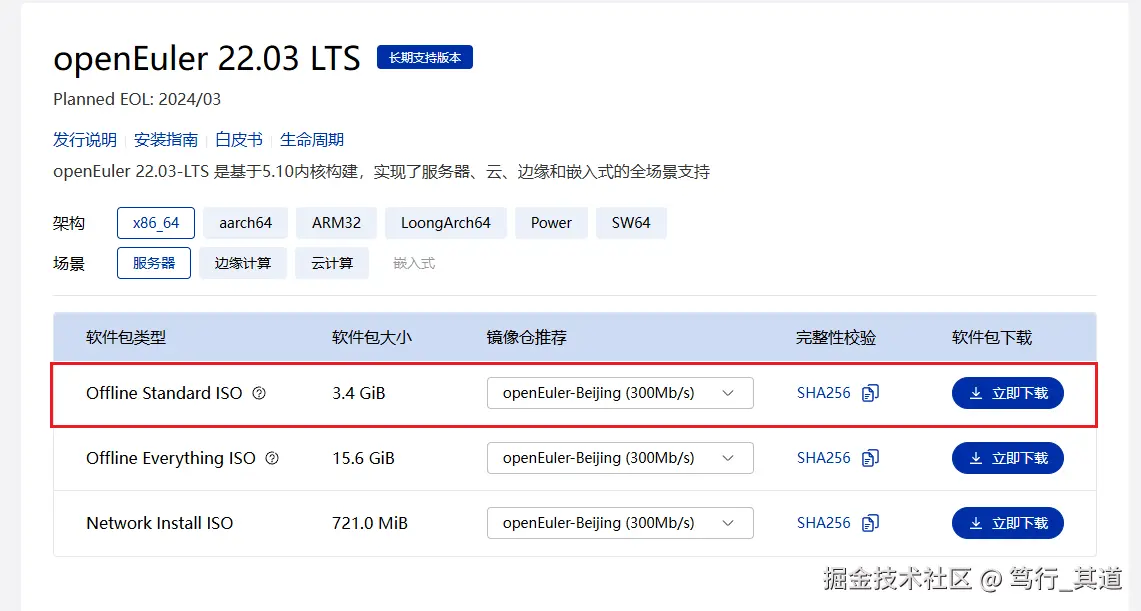Download the Offline Standard ISO via 立即下载

1008,393
